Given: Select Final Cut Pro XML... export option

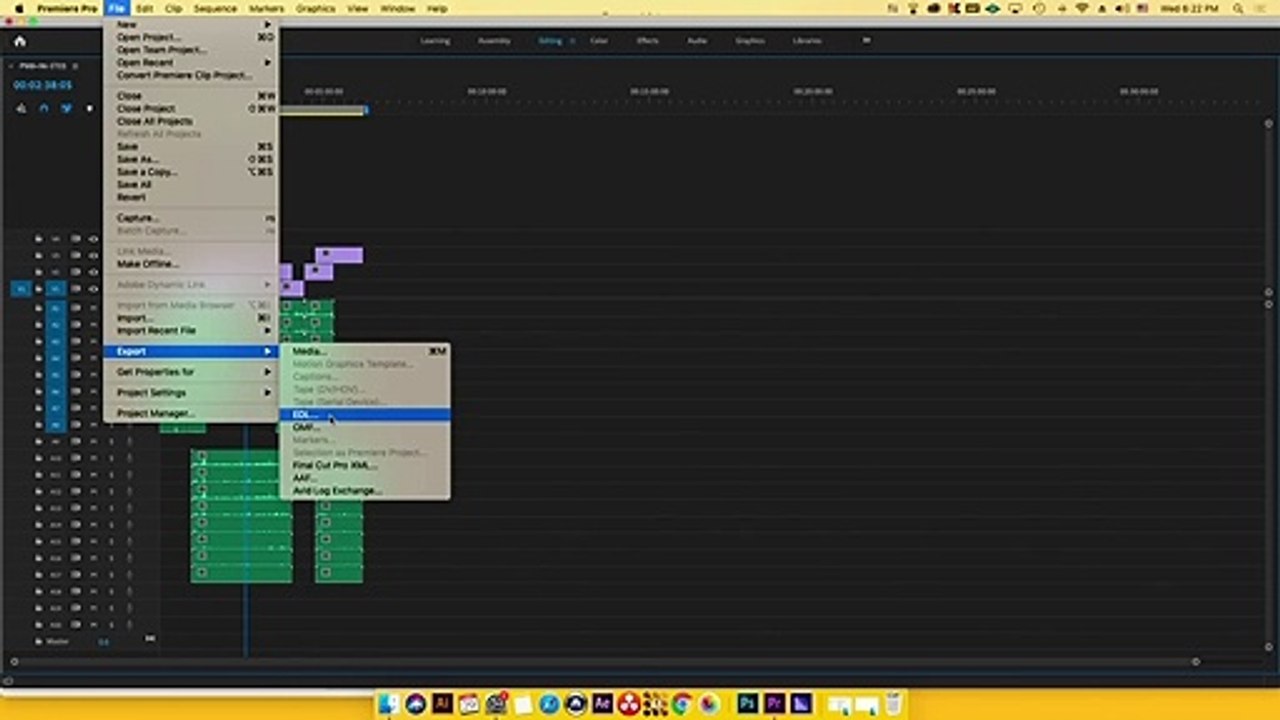Looking at the screenshot, I should [x=364, y=465].
